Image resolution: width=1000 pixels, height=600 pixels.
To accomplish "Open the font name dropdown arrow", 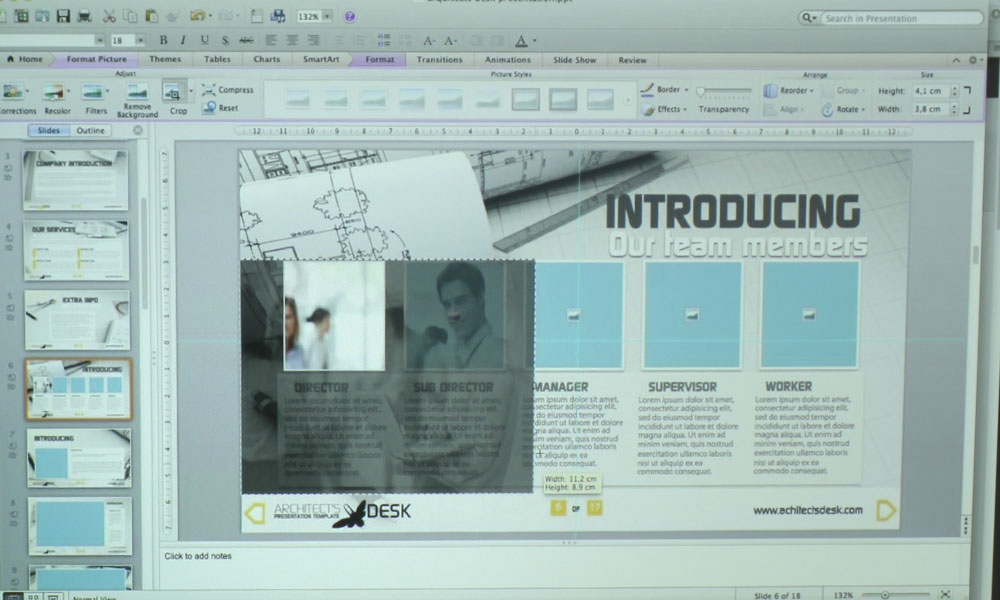I will point(99,40).
